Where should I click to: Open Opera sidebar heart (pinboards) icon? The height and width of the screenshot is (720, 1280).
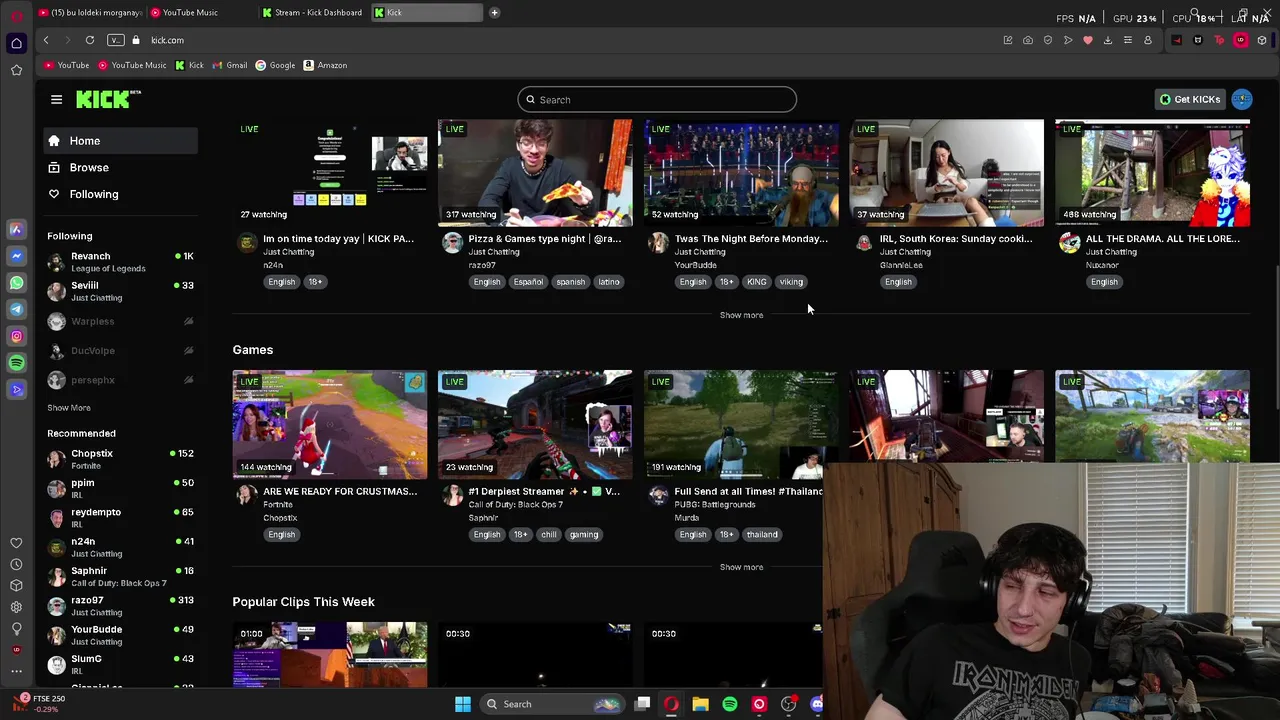click(16, 543)
